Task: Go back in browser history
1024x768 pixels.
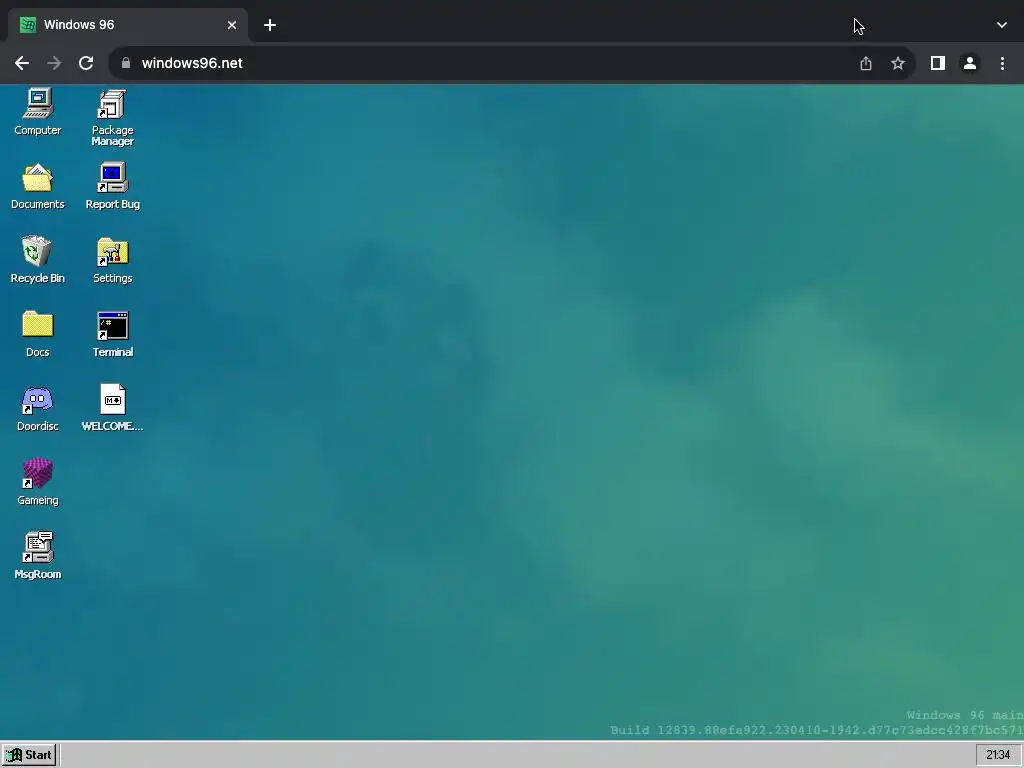Action: tap(22, 63)
